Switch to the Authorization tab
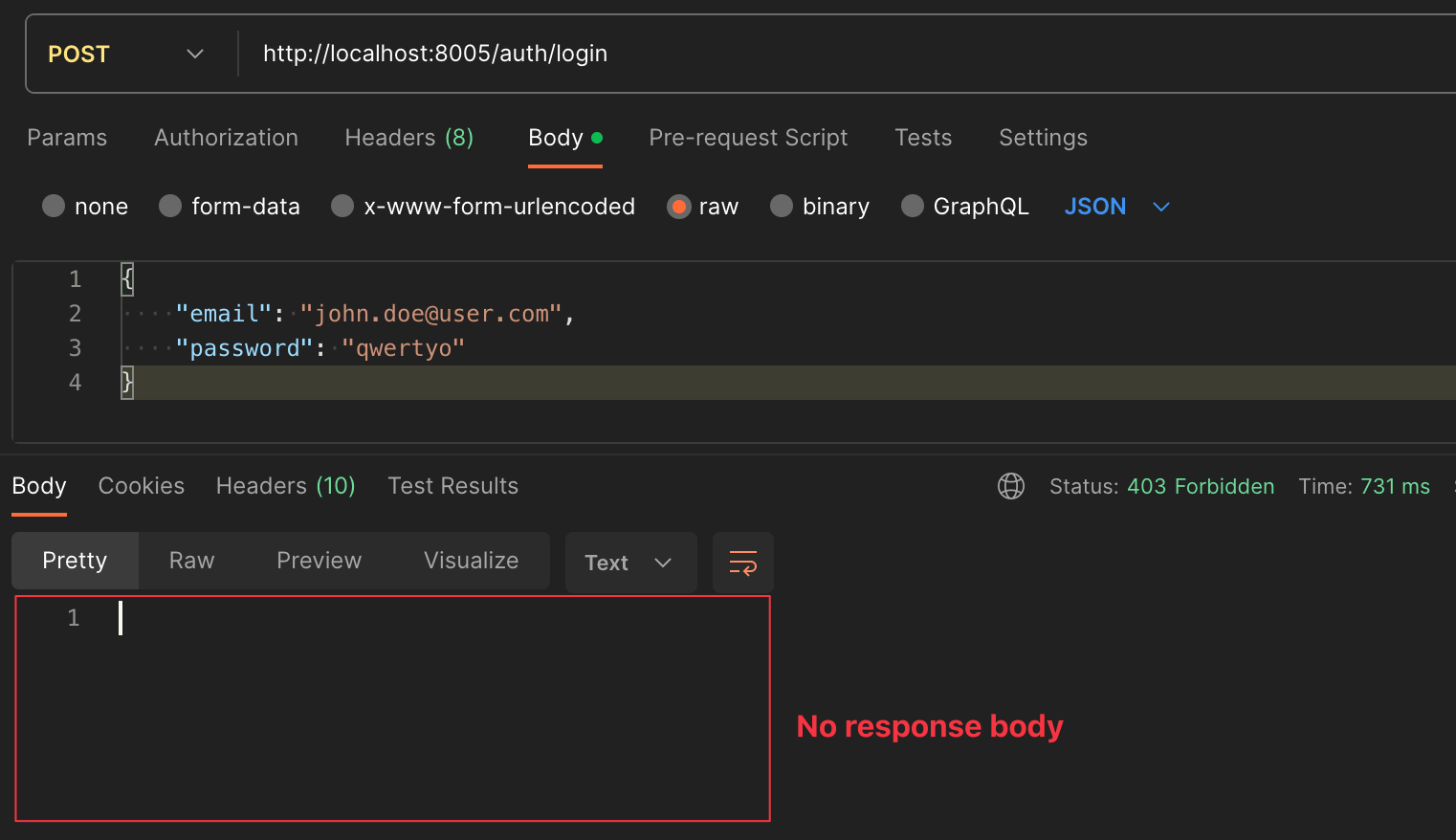This screenshot has width=1456, height=840. click(x=226, y=138)
